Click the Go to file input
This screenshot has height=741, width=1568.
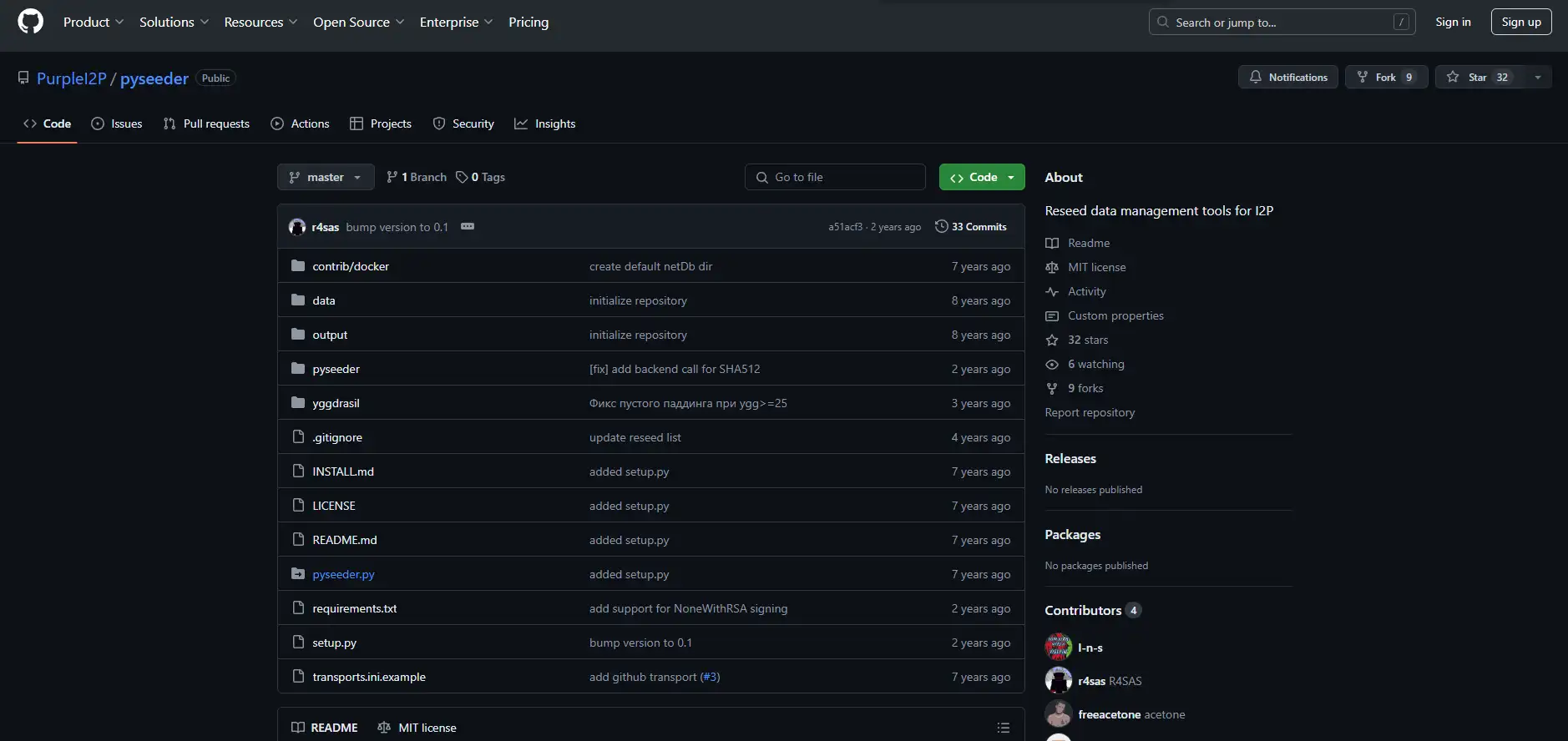click(x=835, y=177)
